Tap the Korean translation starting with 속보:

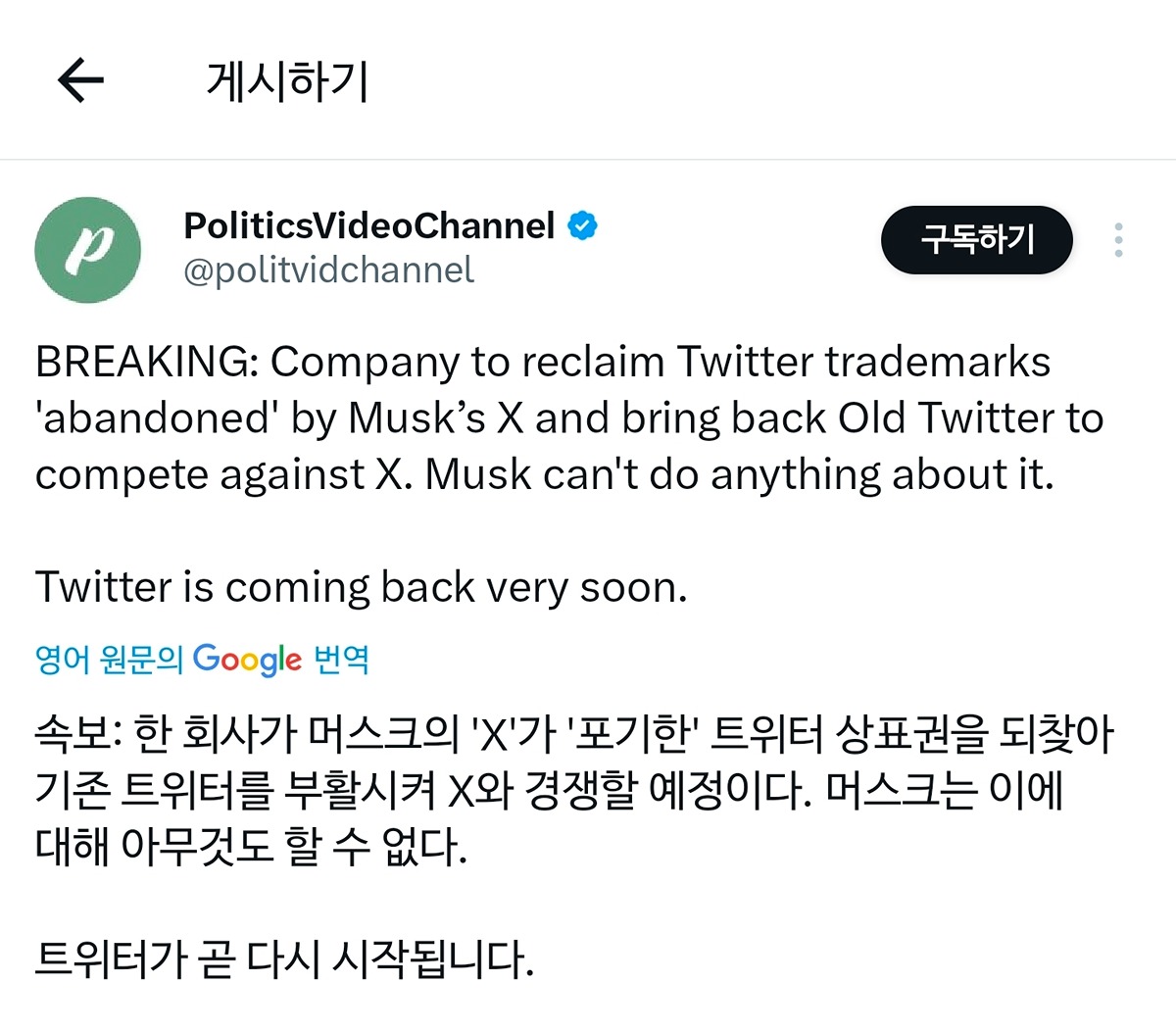[573, 734]
